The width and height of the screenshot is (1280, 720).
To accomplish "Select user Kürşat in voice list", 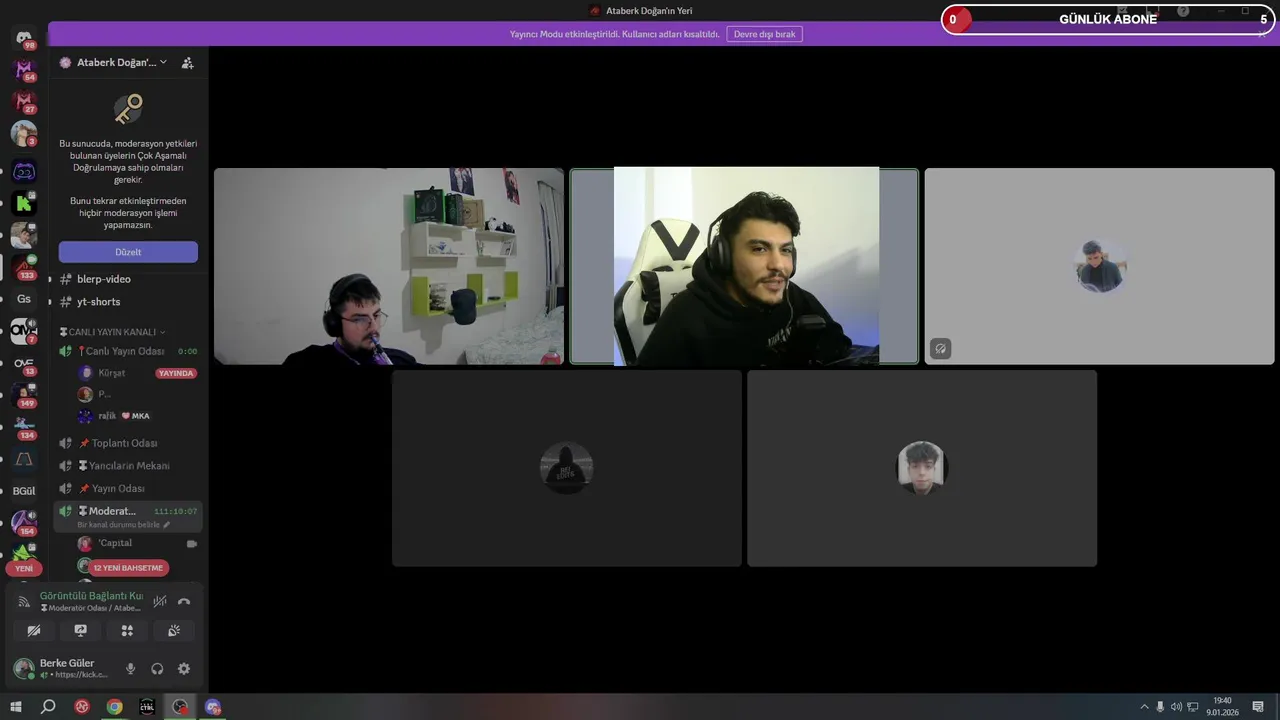I will (111, 373).
